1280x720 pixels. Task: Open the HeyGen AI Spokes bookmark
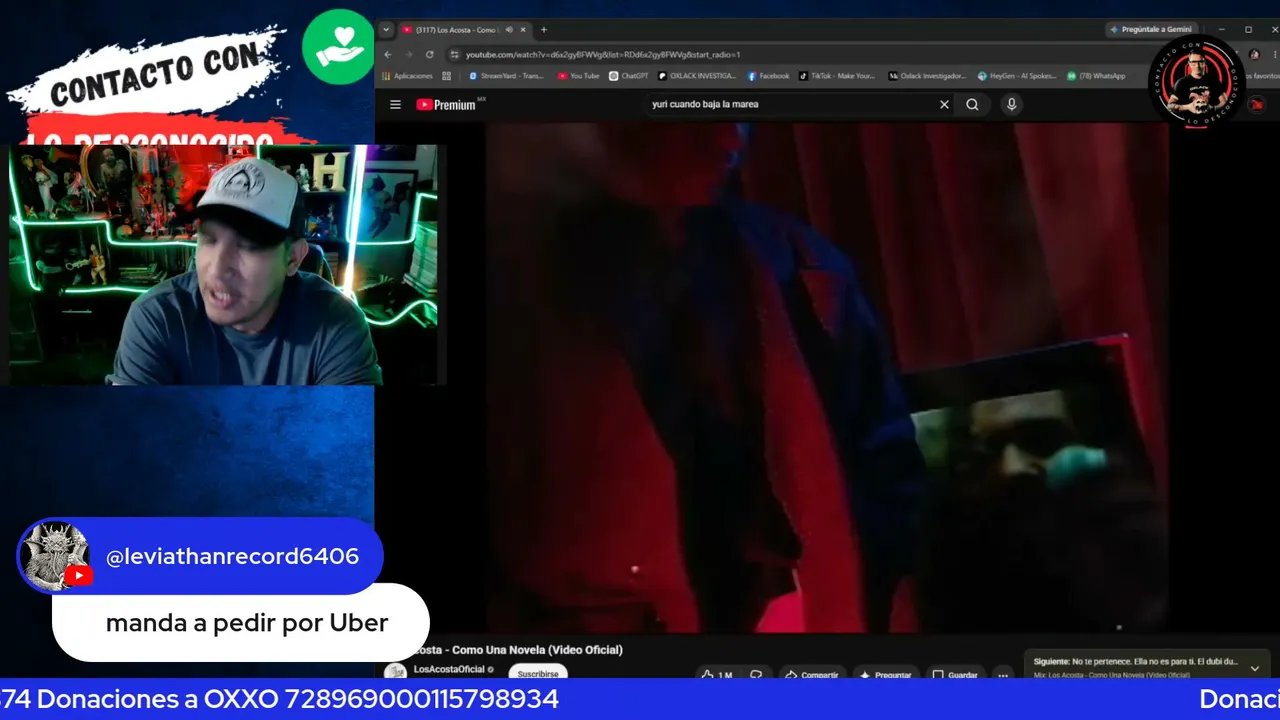coord(1017,76)
